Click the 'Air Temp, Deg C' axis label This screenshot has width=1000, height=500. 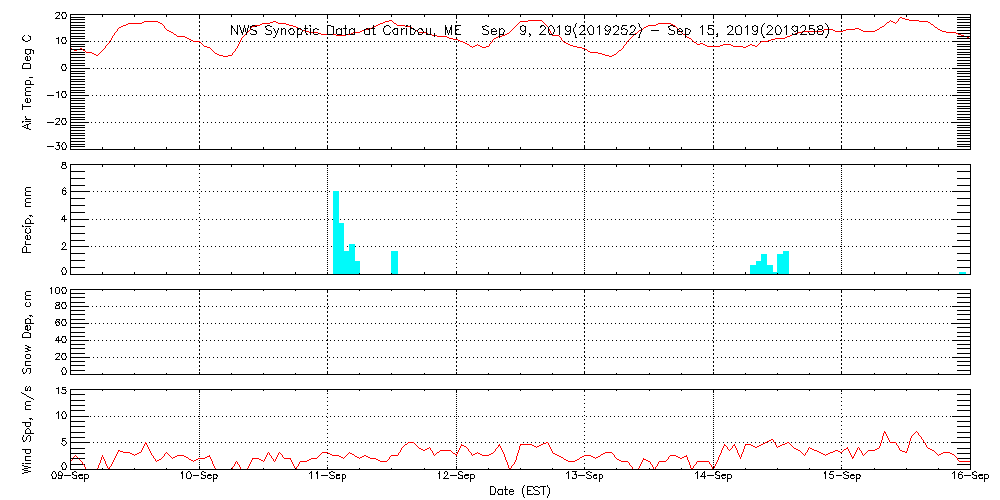(x=27, y=82)
